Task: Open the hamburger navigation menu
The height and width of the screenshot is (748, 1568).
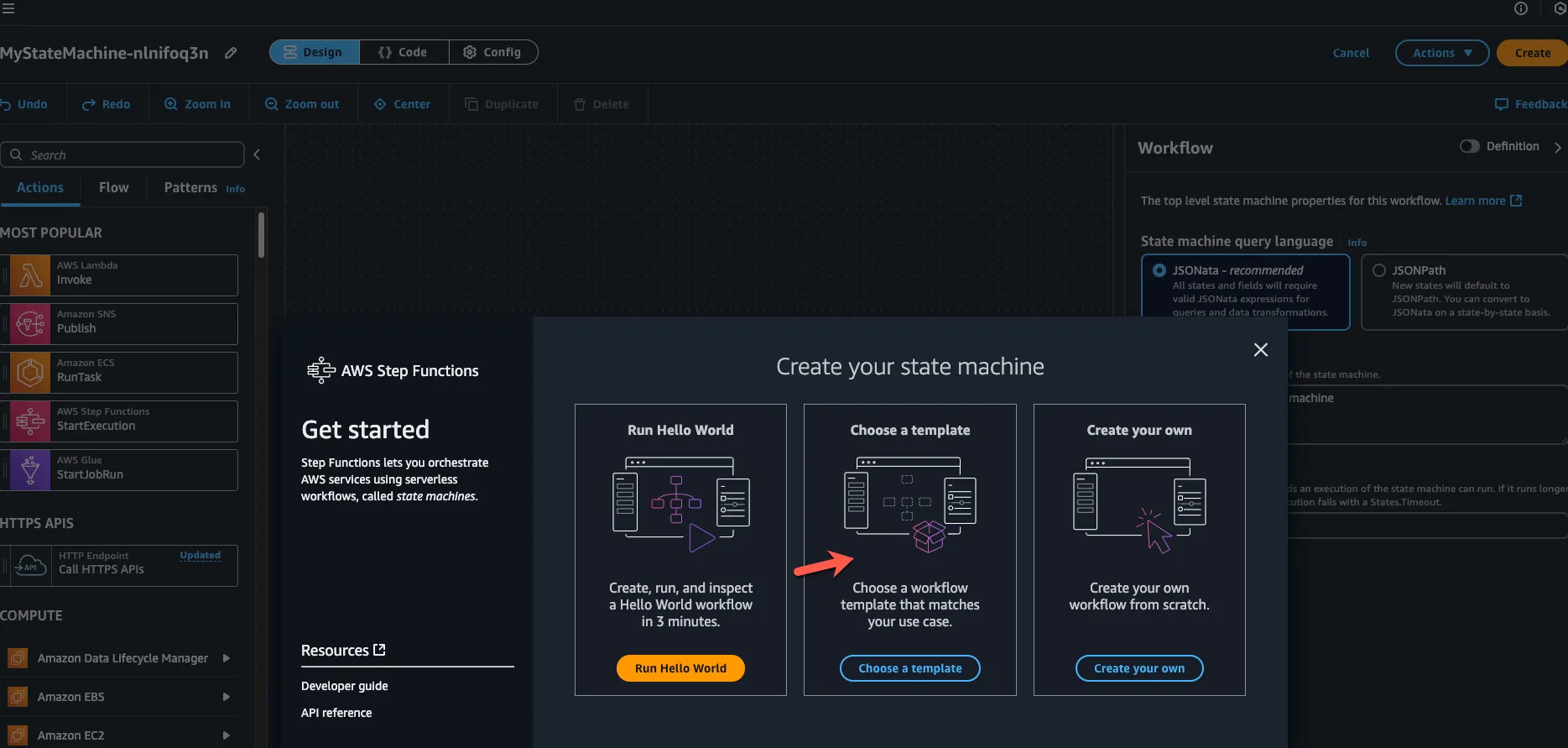Action: point(8,8)
